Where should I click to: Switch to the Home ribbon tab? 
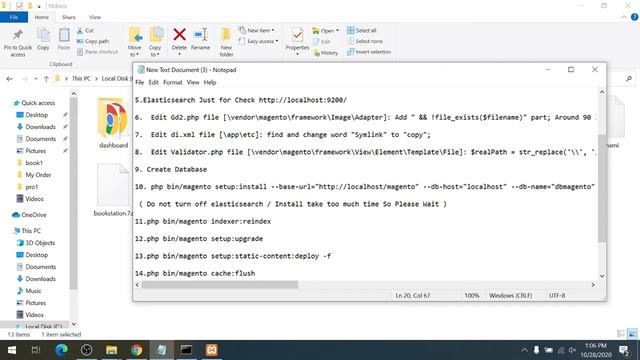(x=42, y=17)
